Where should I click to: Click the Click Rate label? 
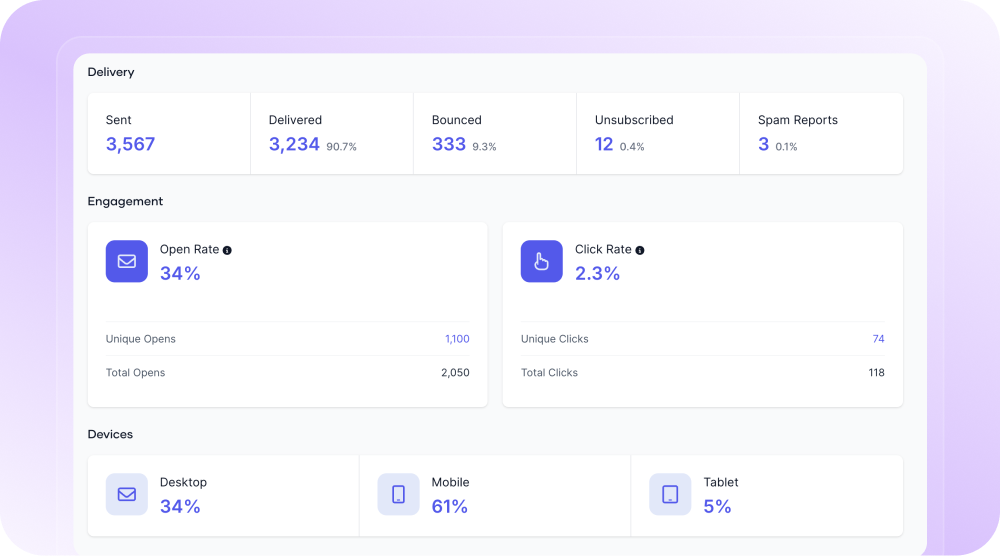(603, 249)
